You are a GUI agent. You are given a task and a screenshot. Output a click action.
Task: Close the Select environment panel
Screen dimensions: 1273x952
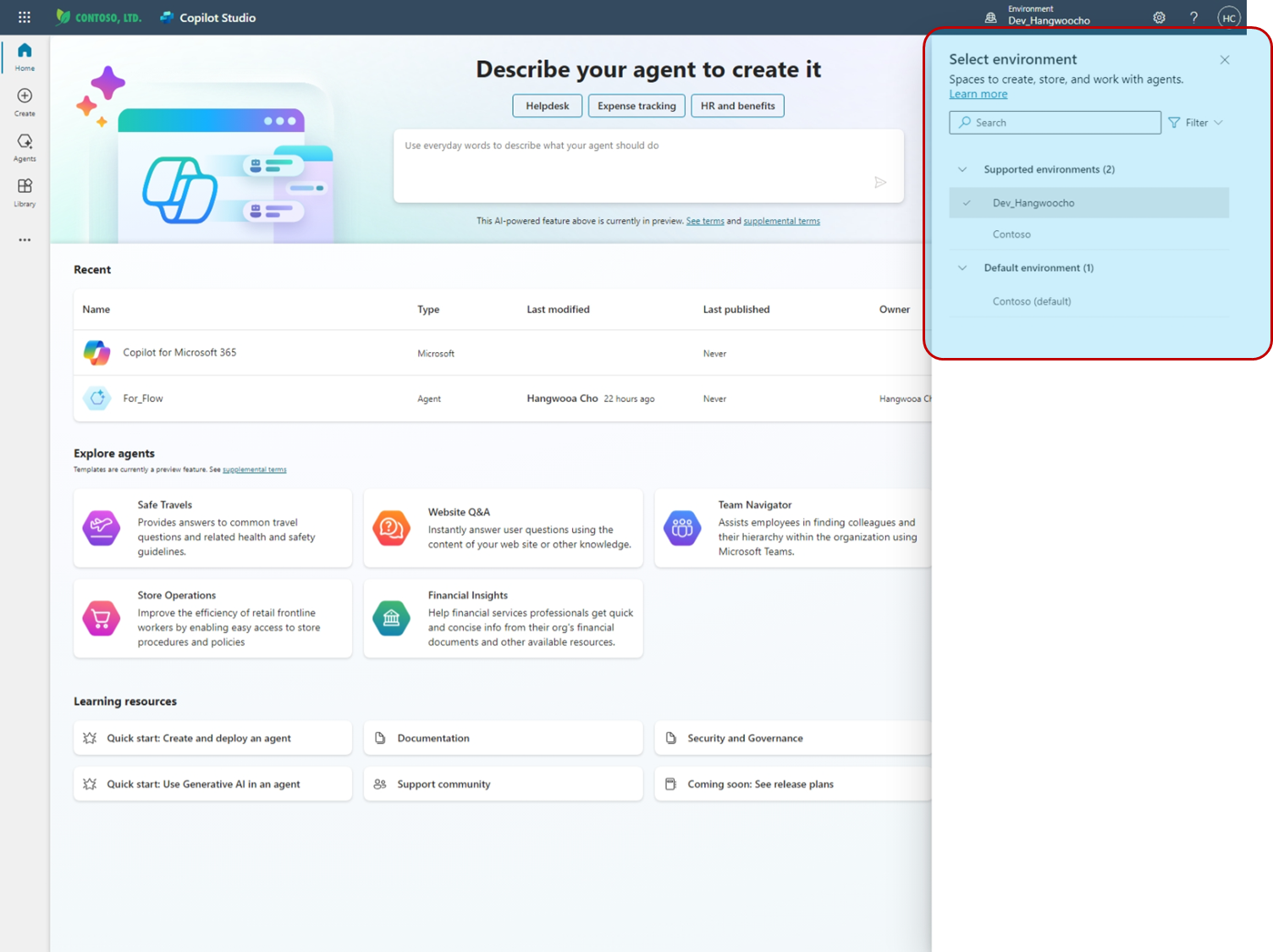[1224, 59]
